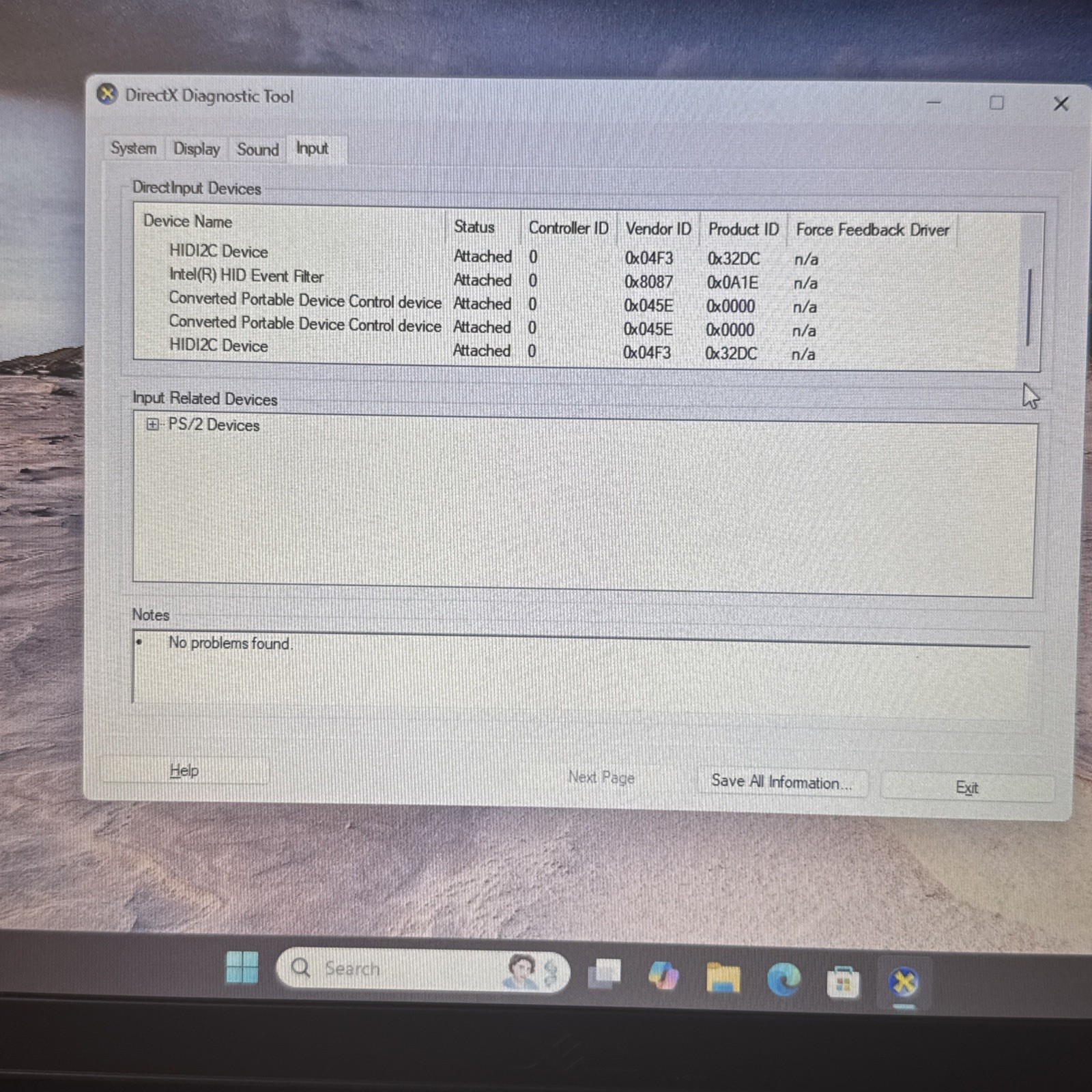
Task: Close the DirectX Diagnostic Tool window
Action: tap(1061, 104)
